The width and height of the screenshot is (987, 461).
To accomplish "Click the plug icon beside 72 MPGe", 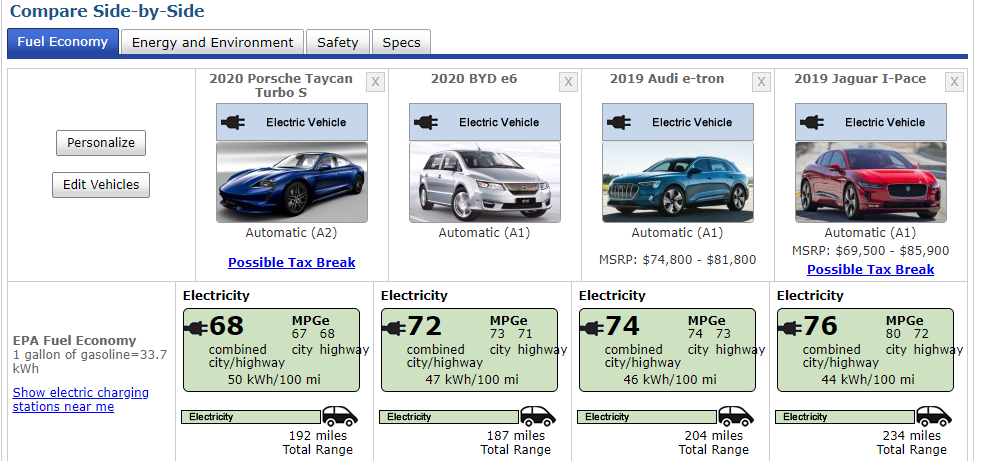I will [x=394, y=328].
